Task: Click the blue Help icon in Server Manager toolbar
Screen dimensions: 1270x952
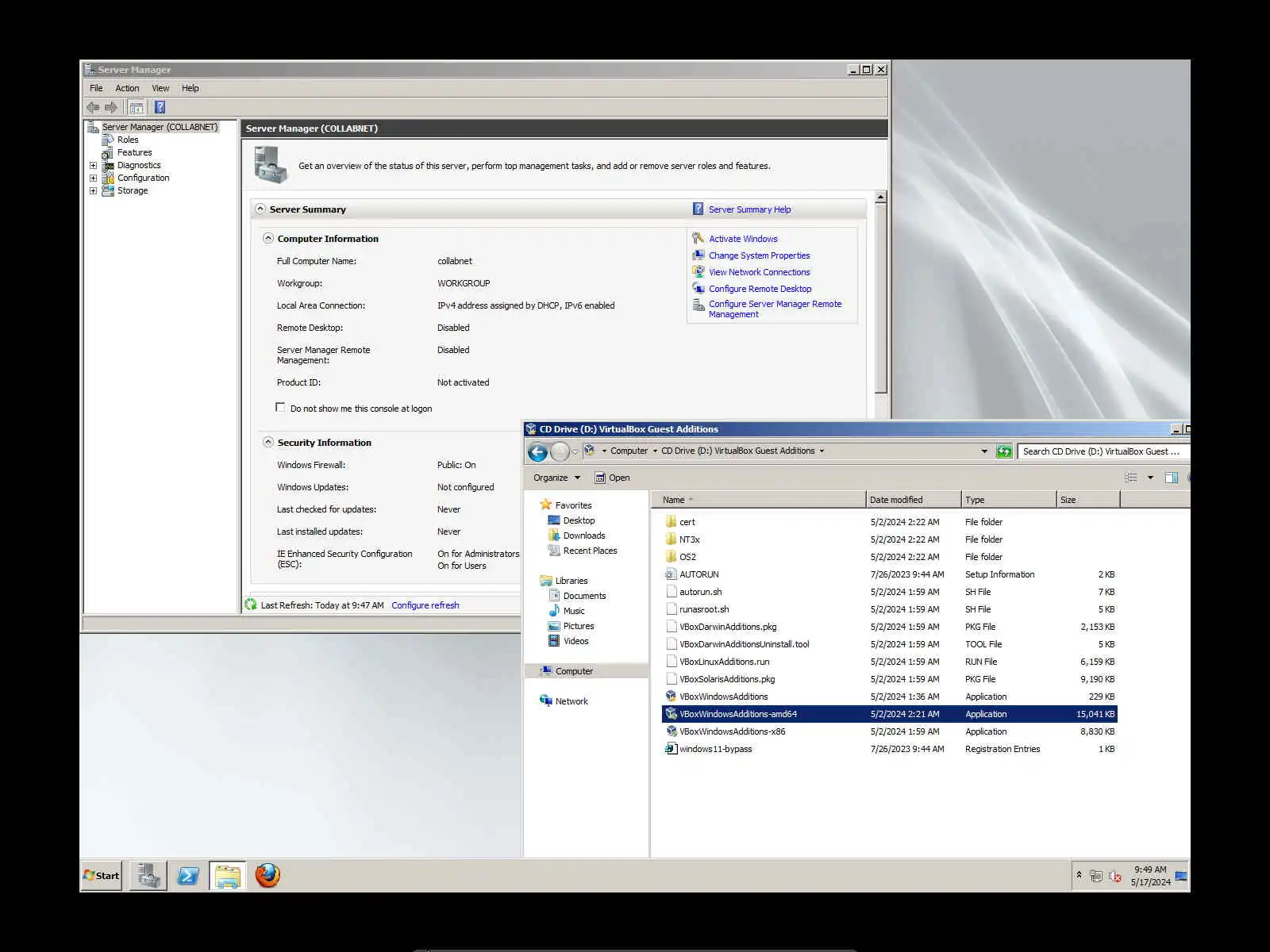Action: pos(160,107)
